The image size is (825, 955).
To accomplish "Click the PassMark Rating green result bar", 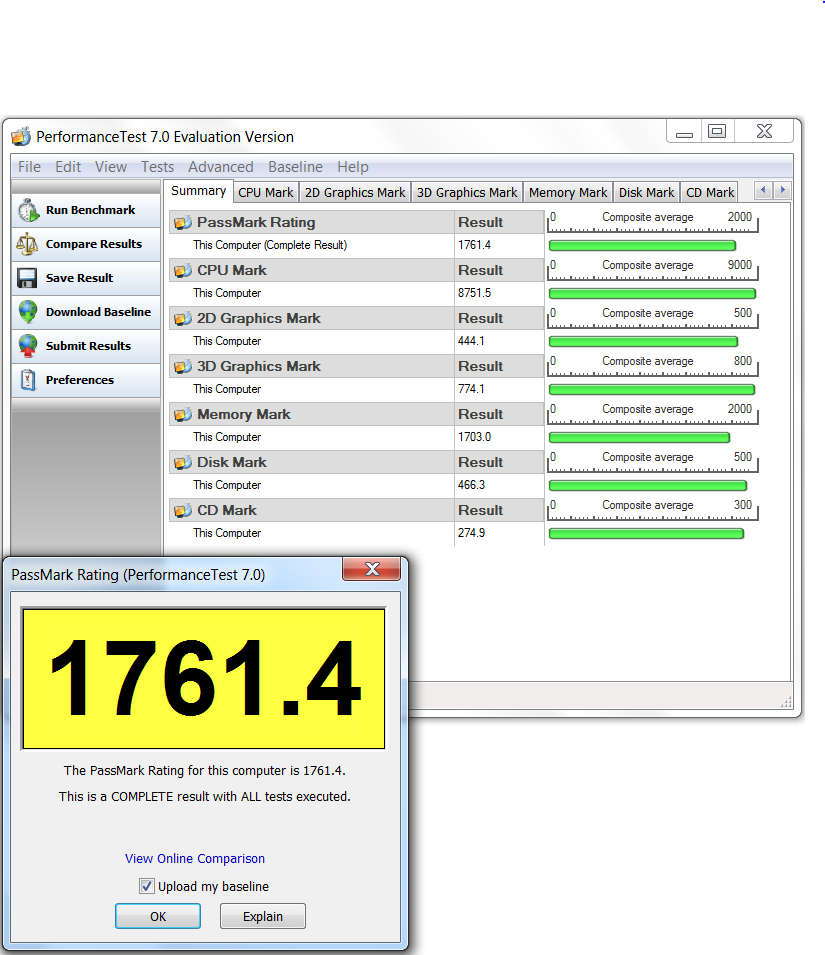I will pos(642,245).
